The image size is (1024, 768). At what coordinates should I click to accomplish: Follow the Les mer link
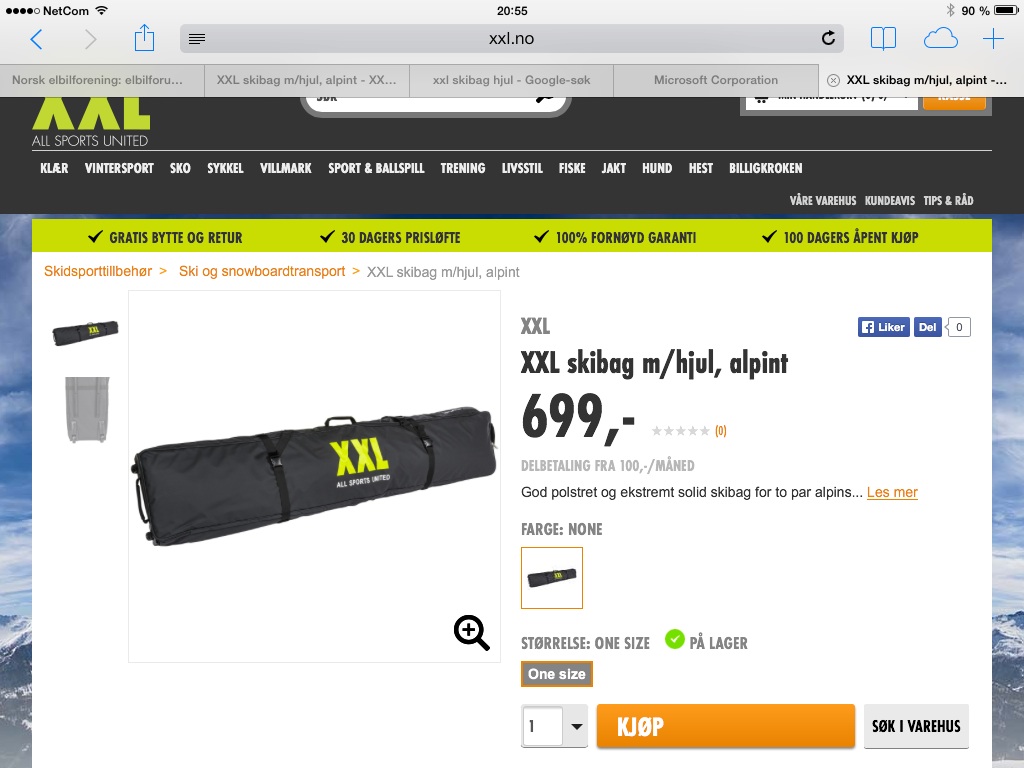click(892, 492)
